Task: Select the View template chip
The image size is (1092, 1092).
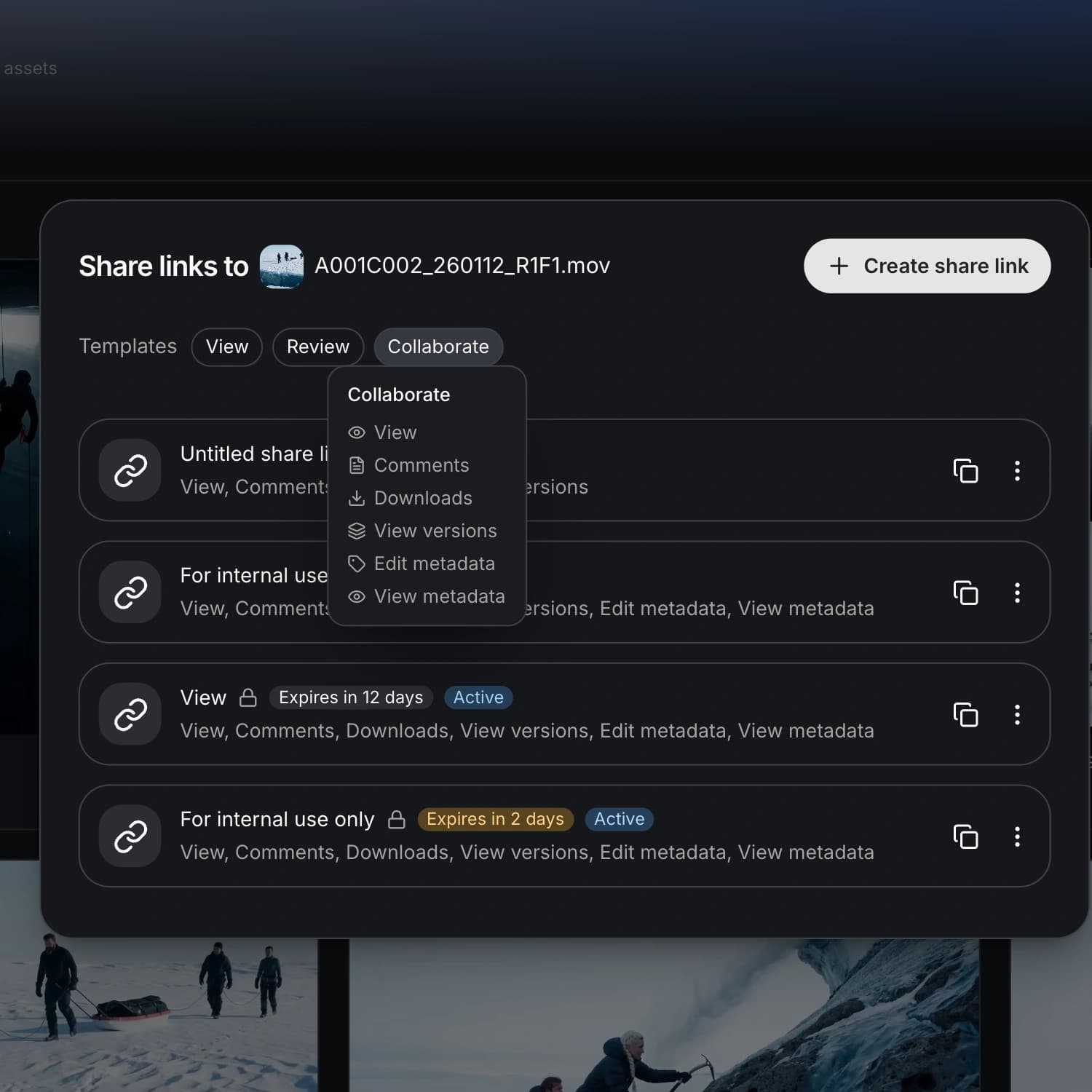Action: tap(227, 347)
